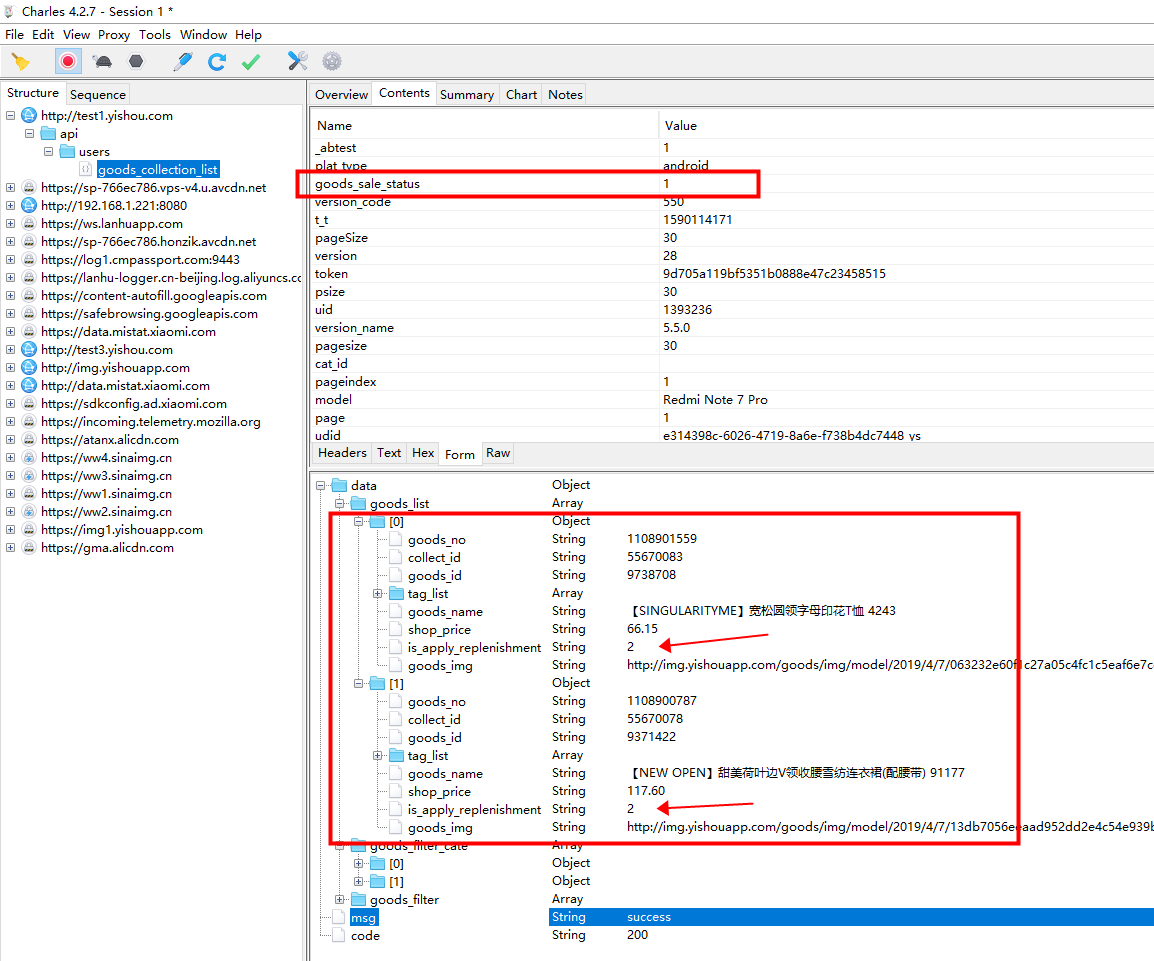The image size is (1154, 961).
Task: Collapse the users folder node
Action: (x=48, y=152)
